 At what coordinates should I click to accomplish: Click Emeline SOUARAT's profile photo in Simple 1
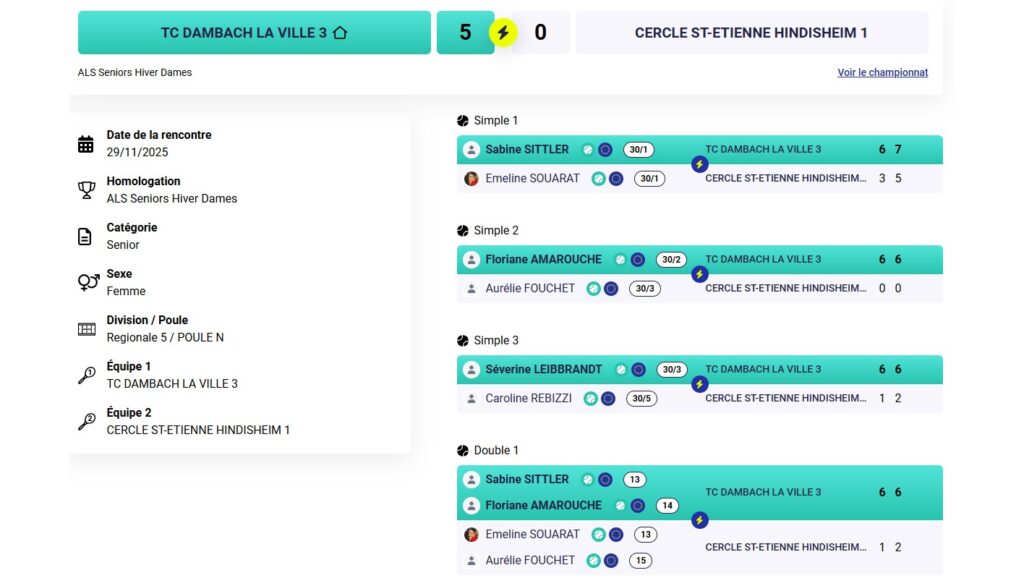pos(471,179)
